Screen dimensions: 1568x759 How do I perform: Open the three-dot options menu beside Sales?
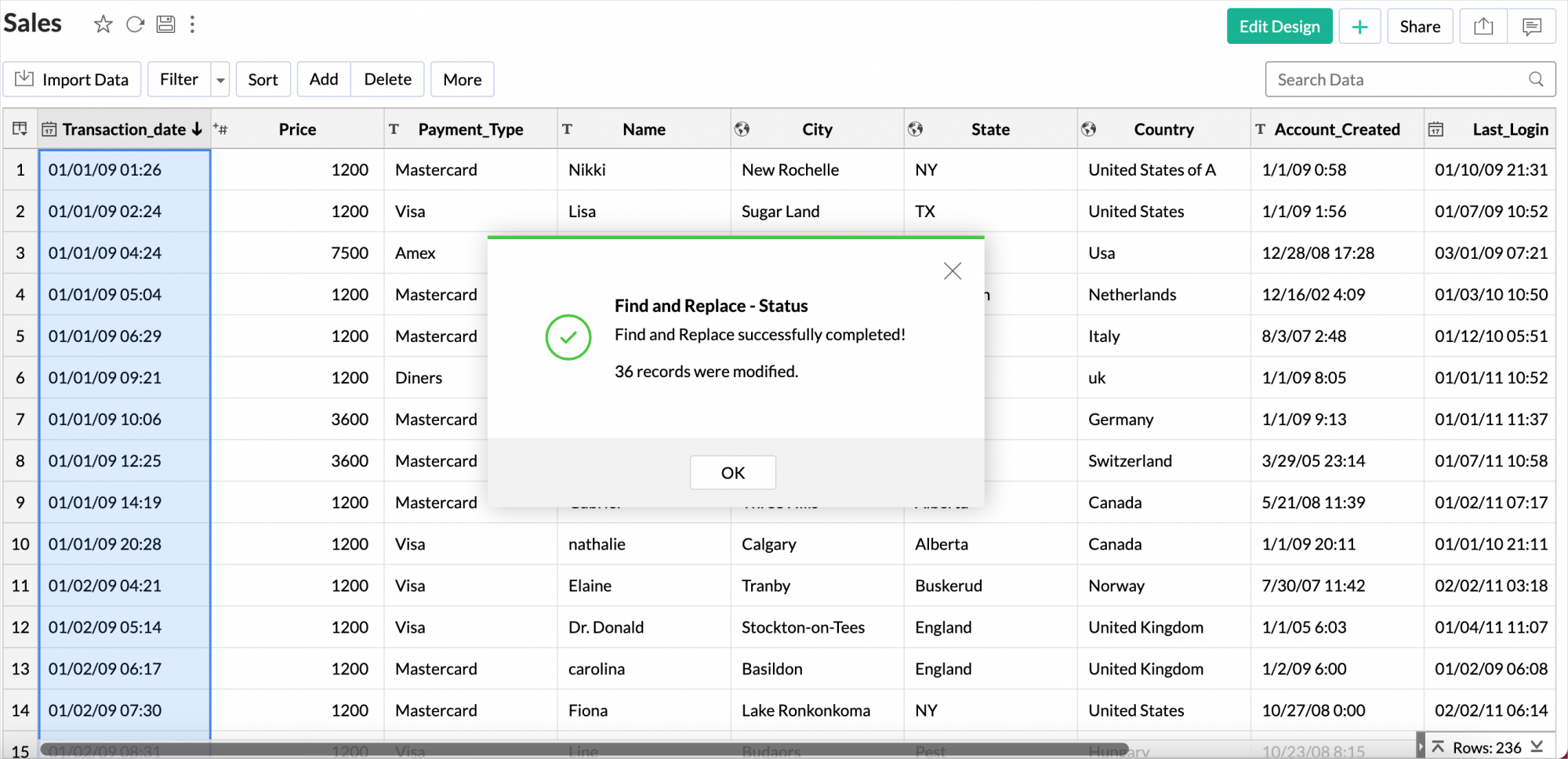click(x=192, y=24)
